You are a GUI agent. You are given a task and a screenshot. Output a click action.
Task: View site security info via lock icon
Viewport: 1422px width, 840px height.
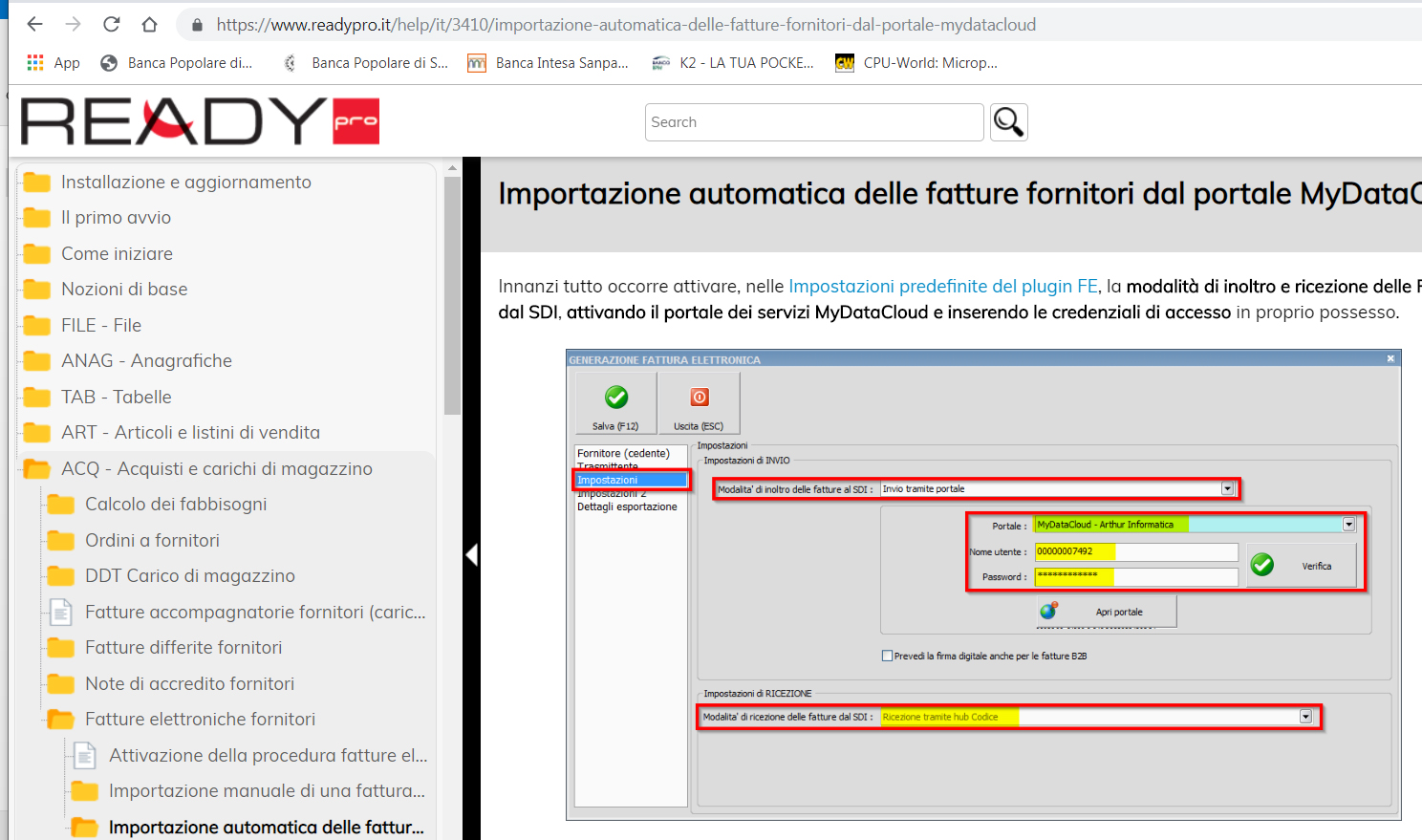tap(197, 25)
